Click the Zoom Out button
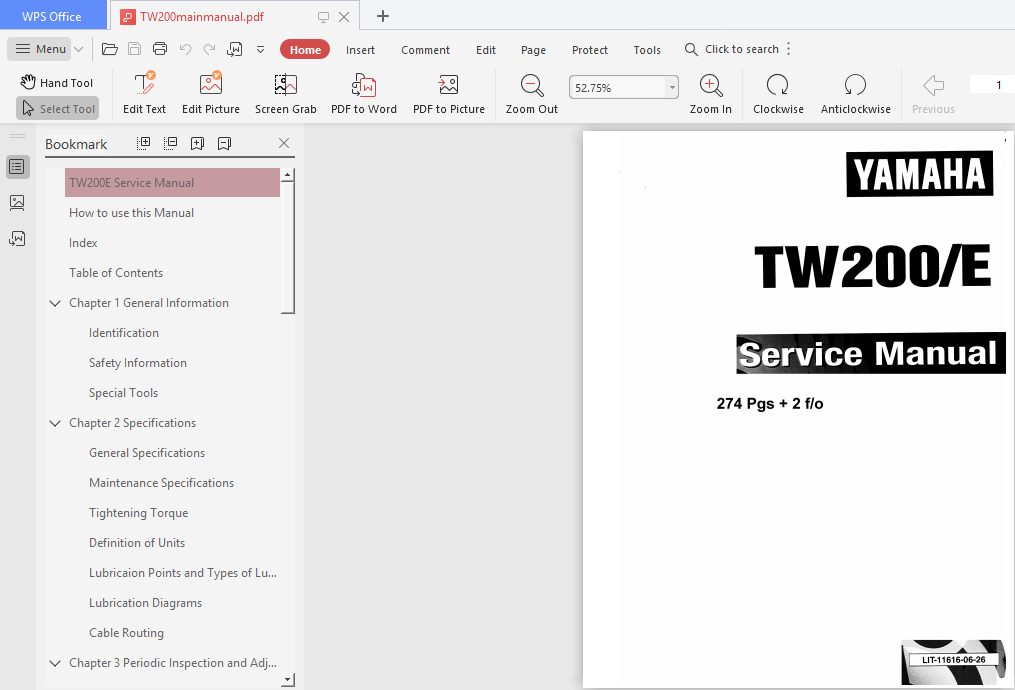 (x=531, y=93)
